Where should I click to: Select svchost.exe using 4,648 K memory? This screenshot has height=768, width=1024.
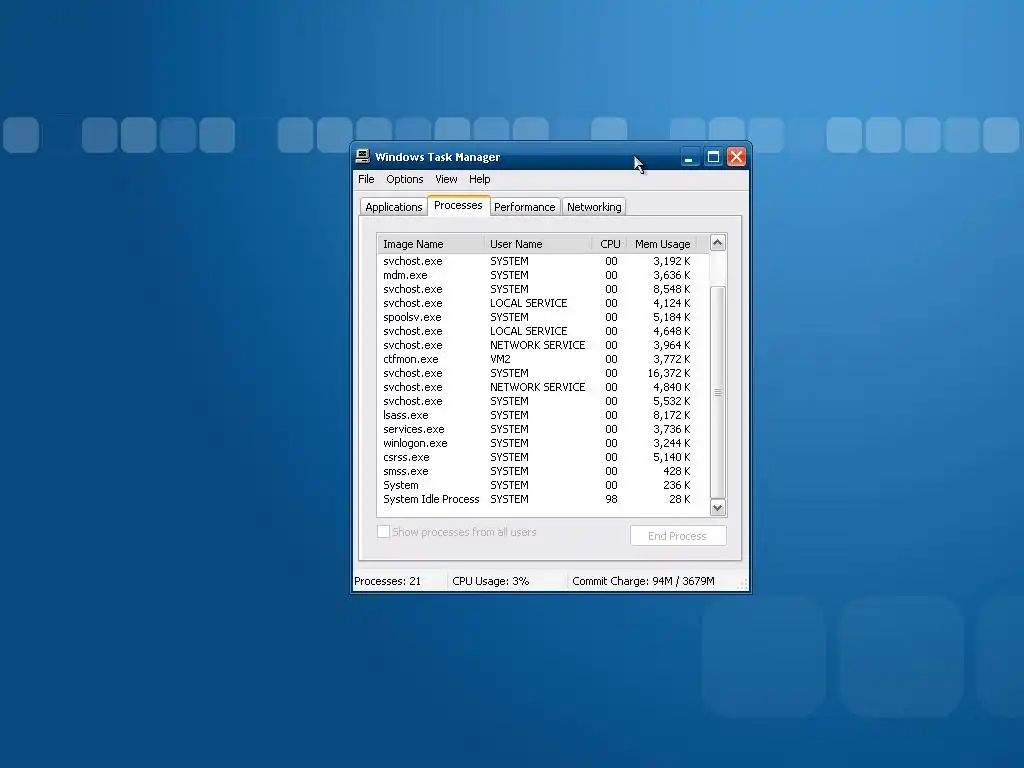point(543,331)
